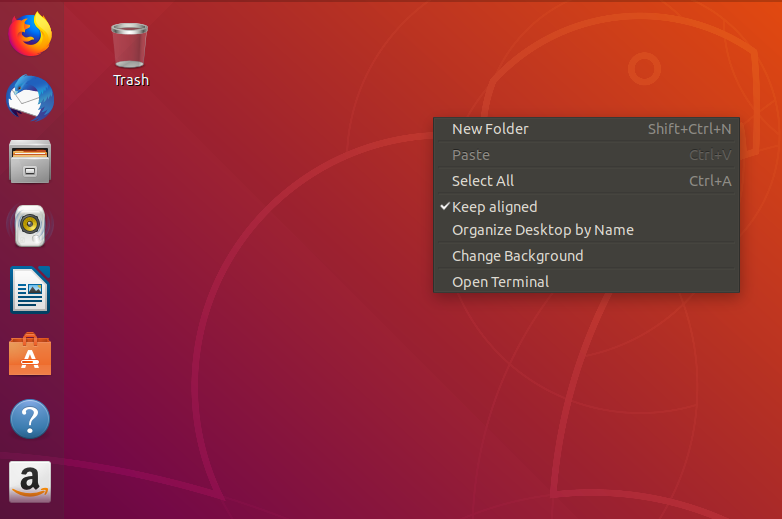782x519 pixels.
Task: Launch Firefox from the dock
Action: click(30, 34)
